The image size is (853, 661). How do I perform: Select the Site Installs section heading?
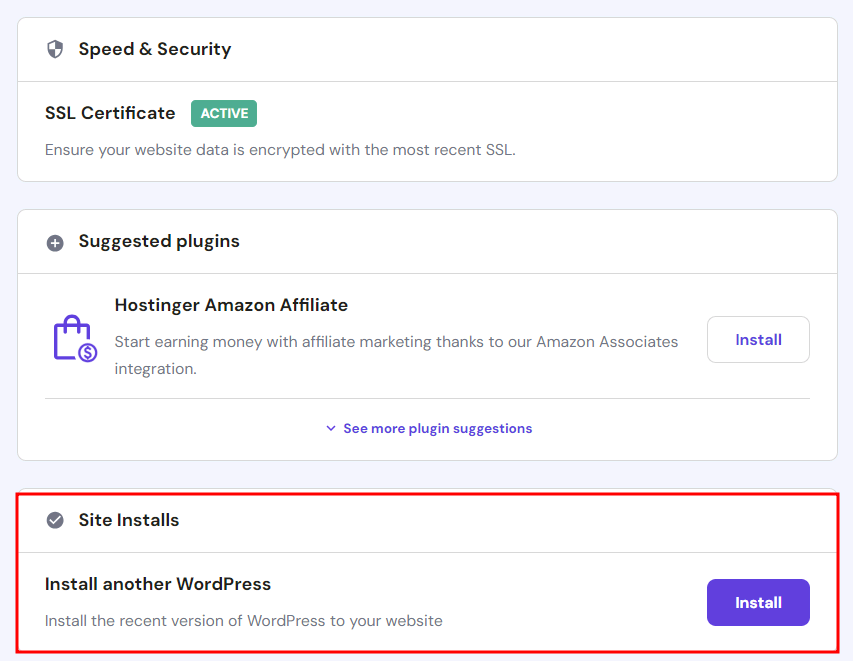coord(129,520)
